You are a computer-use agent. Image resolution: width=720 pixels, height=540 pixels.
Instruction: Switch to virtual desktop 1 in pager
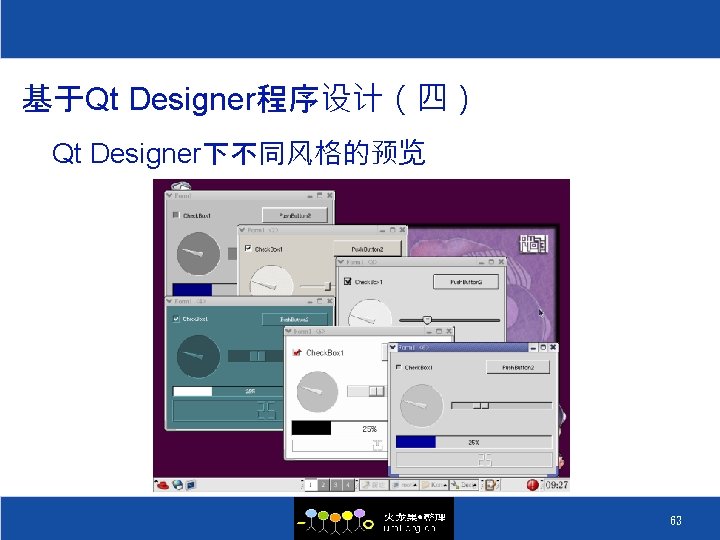click(x=310, y=484)
